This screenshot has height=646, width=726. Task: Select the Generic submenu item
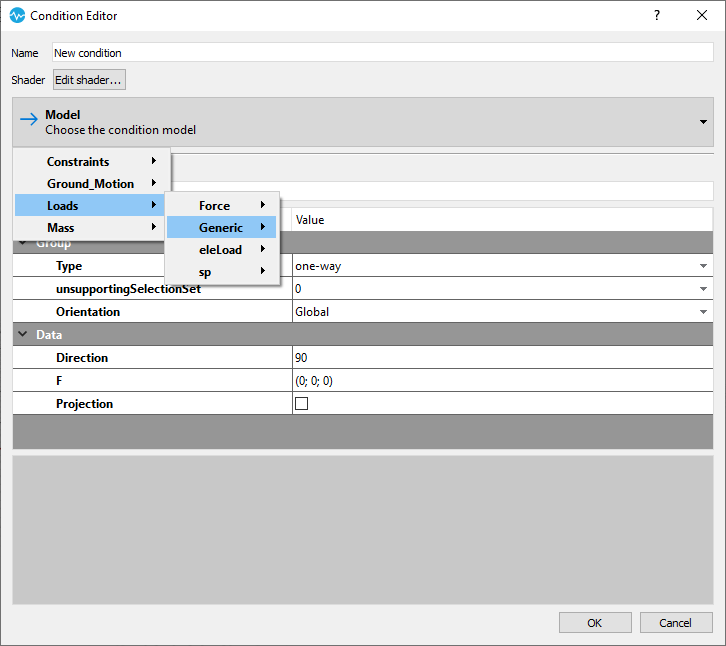221,228
